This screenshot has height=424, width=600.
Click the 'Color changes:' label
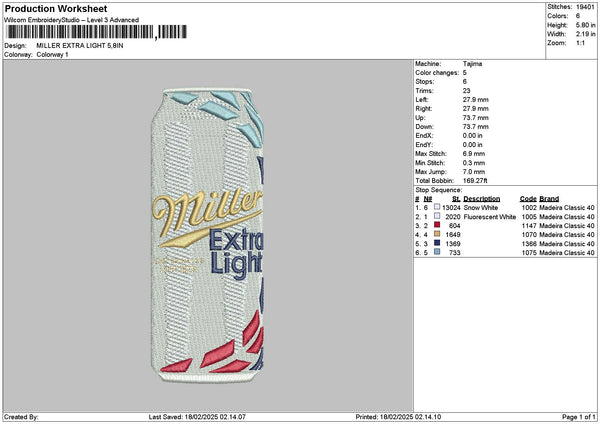click(x=437, y=73)
